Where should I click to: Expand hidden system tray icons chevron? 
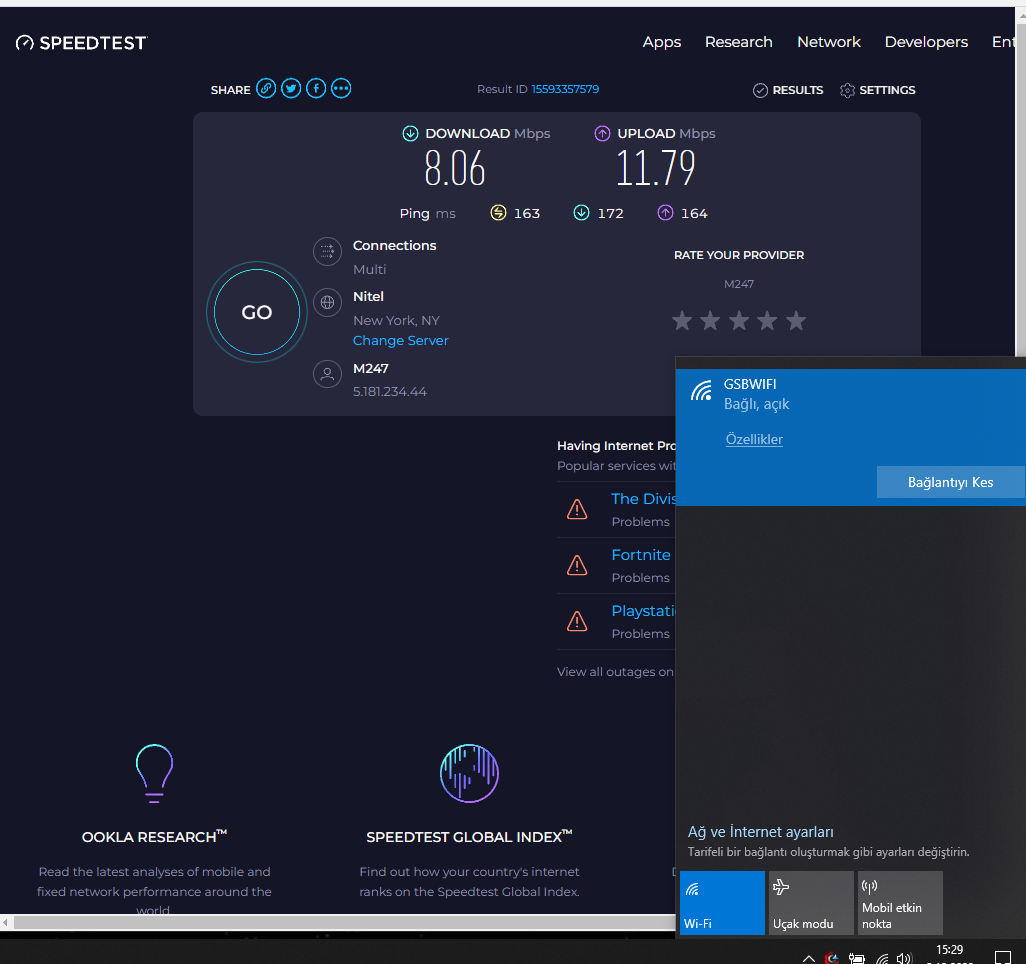pos(809,958)
